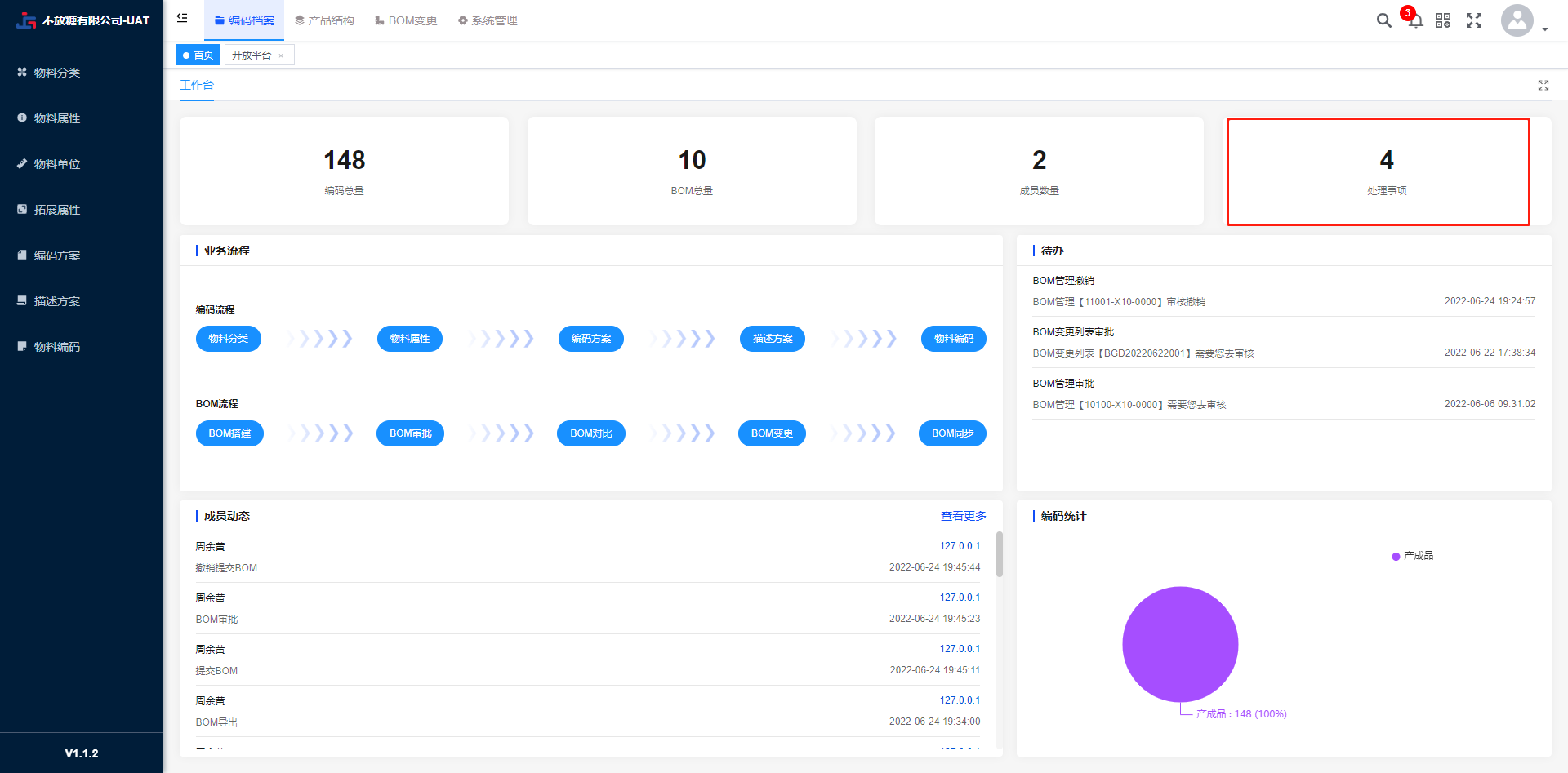
Task: Open the 查看更多 link
Action: 964,516
